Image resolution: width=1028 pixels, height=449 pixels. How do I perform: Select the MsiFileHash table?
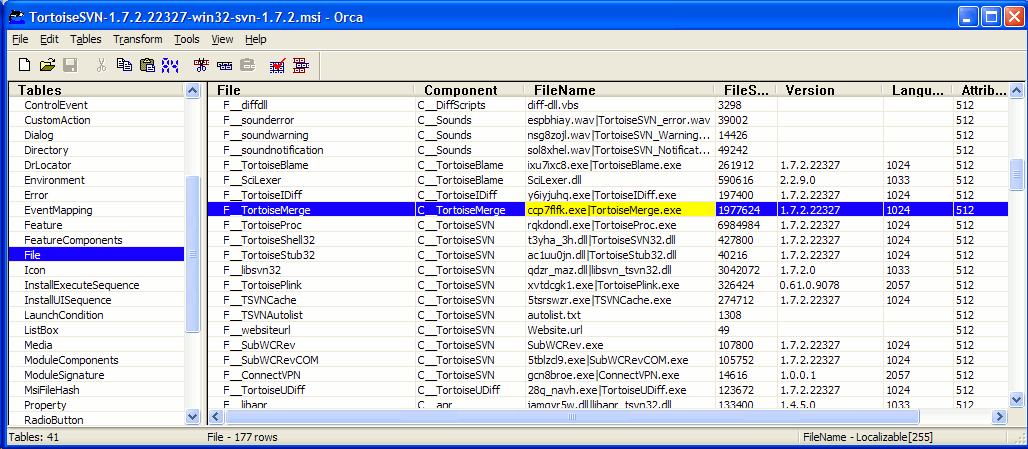click(96, 390)
